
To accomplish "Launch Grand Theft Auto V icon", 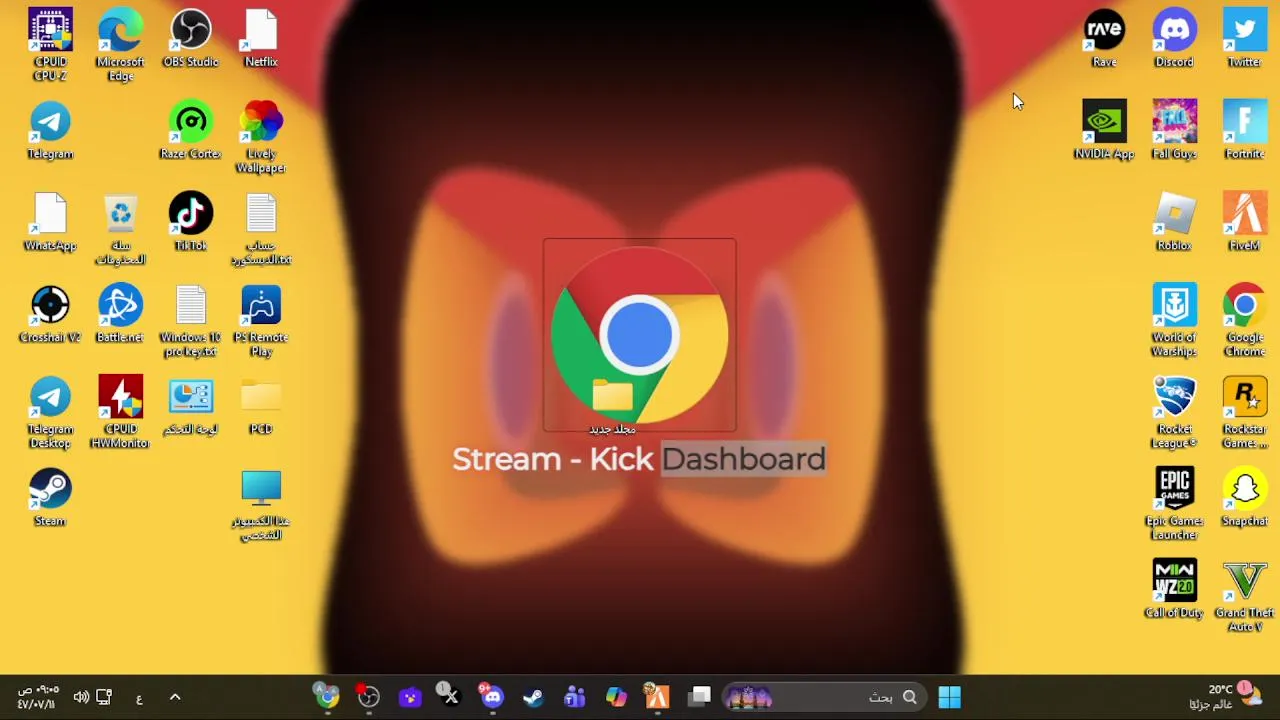I will tap(1244, 597).
